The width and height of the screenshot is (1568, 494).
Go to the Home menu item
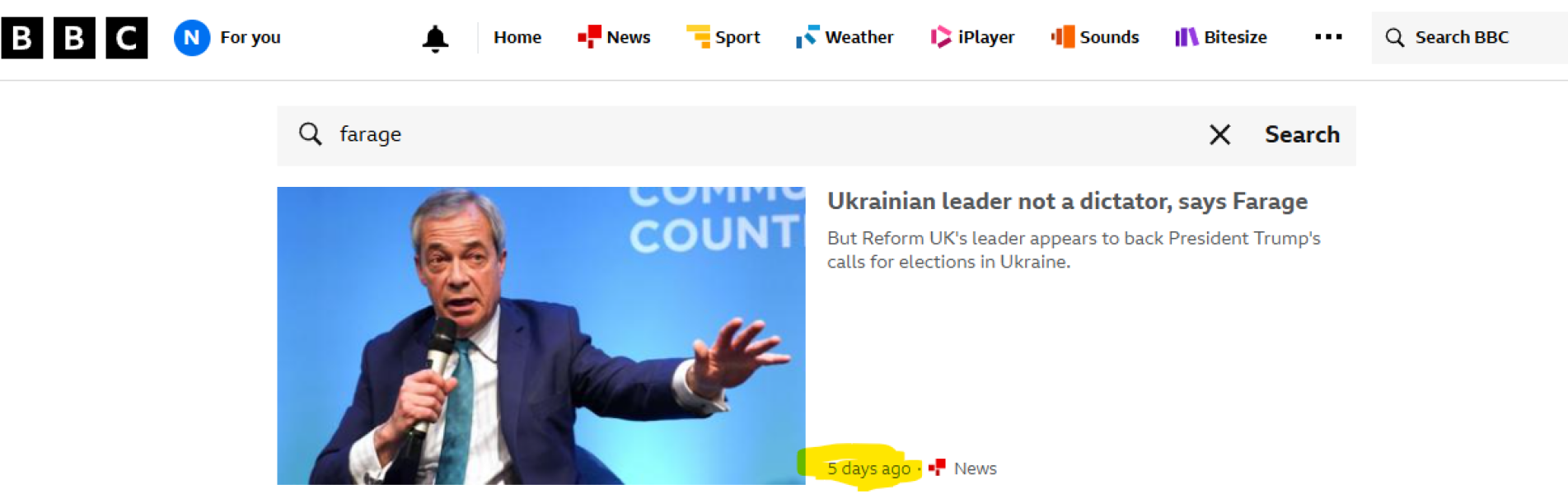pyautogui.click(x=517, y=37)
